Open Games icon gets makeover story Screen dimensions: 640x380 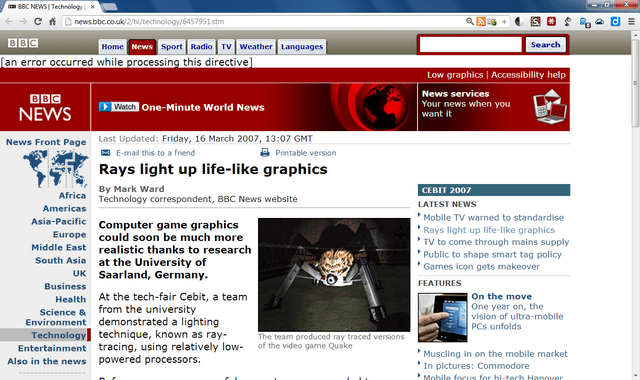(481, 267)
